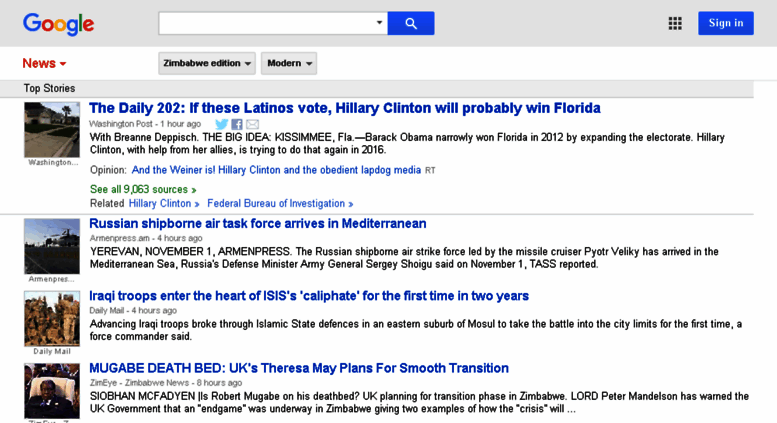The image size is (777, 423).
Task: Click 'Armenpress.am - 4 hours ago' source text
Action: click(146, 238)
